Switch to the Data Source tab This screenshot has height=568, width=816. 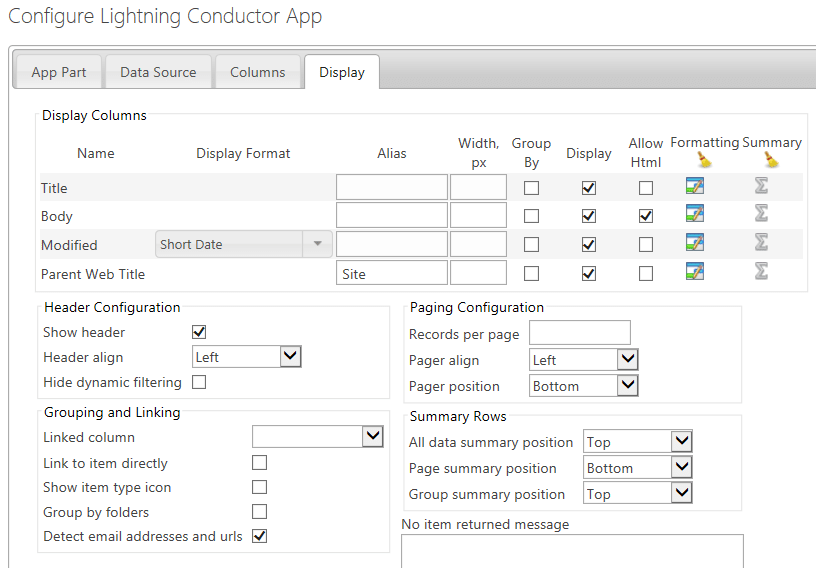(x=158, y=72)
